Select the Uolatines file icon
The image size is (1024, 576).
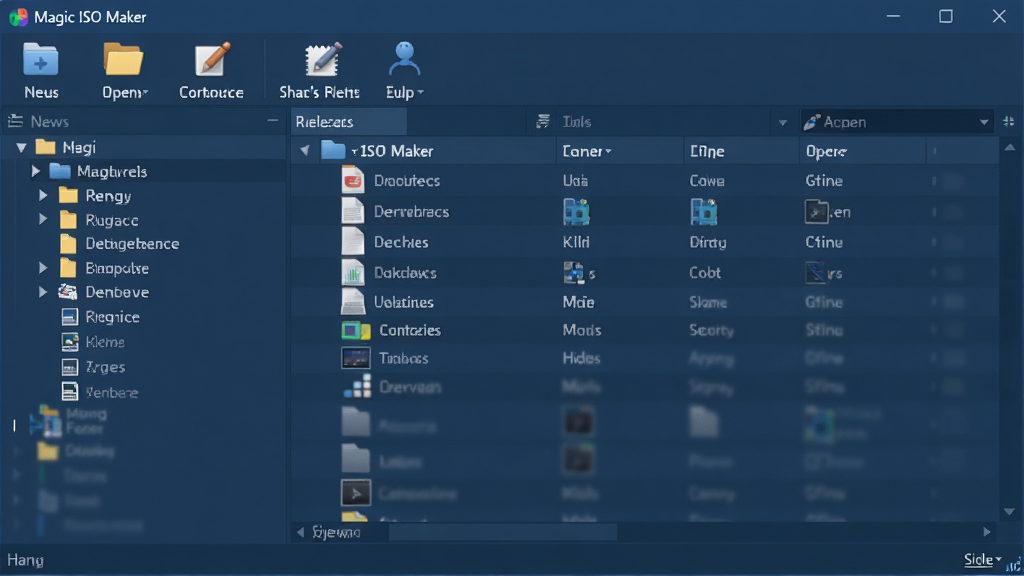353,302
